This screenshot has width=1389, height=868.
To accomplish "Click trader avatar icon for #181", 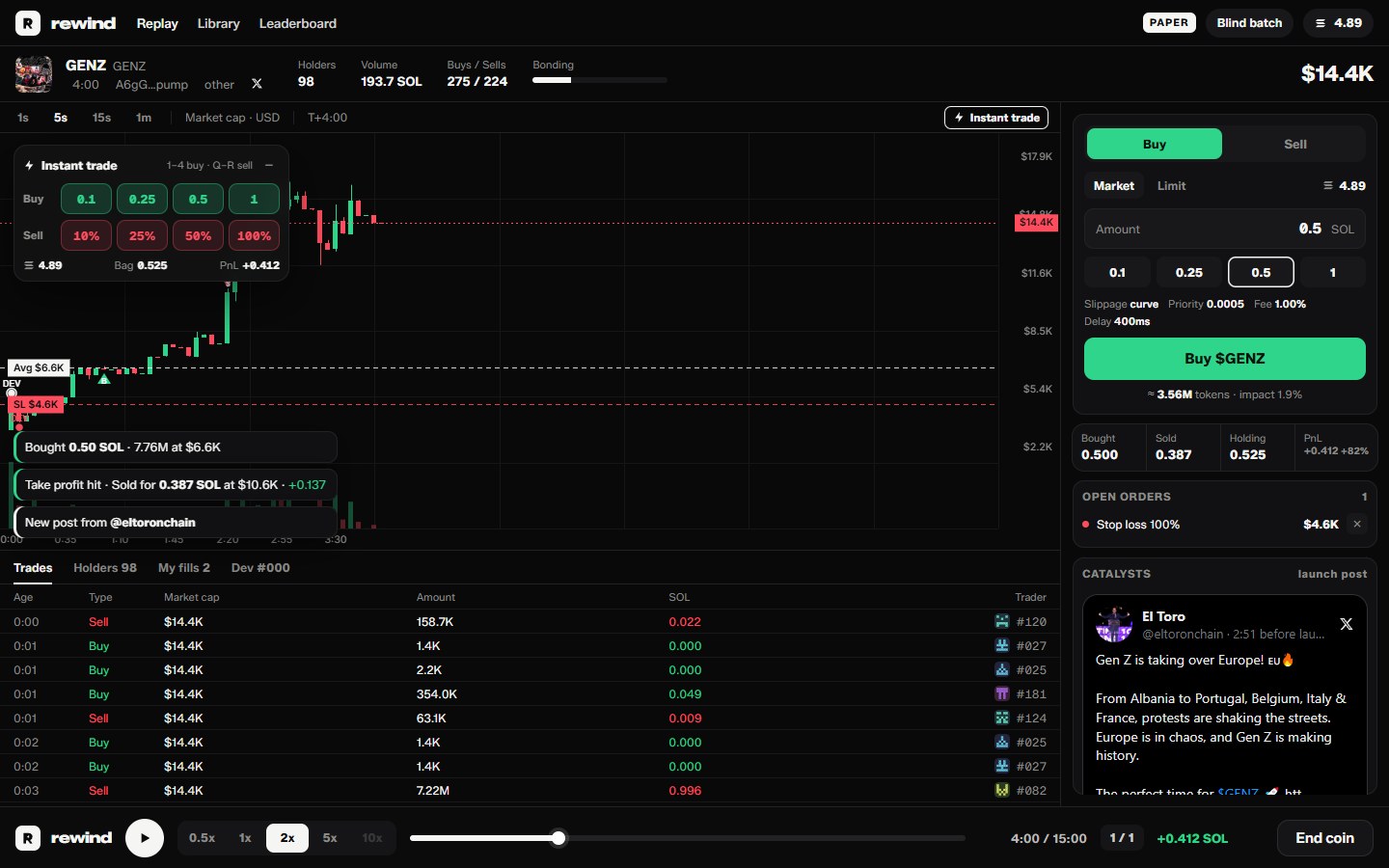I will [x=1002, y=693].
